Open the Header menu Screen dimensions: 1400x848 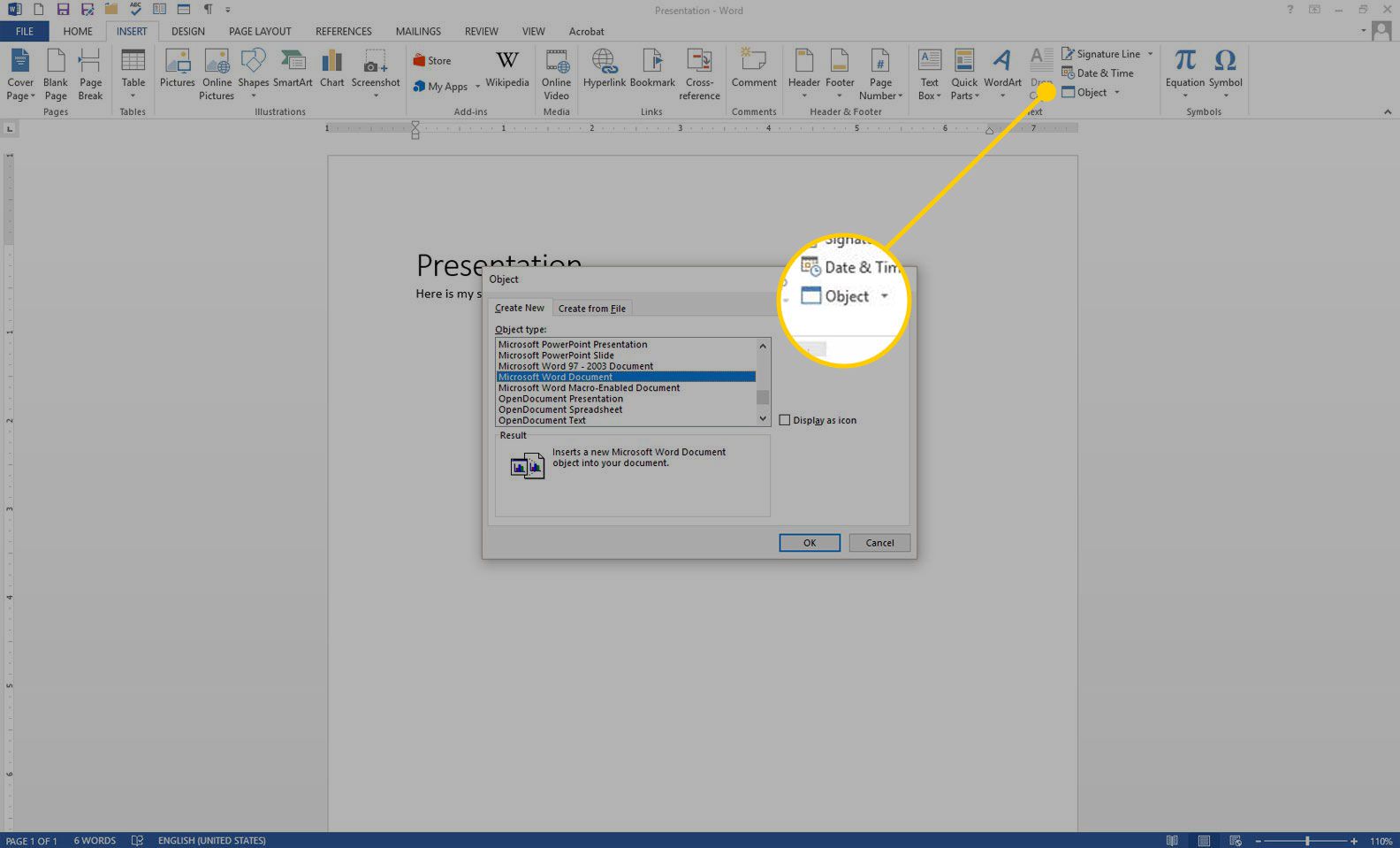pos(804,74)
